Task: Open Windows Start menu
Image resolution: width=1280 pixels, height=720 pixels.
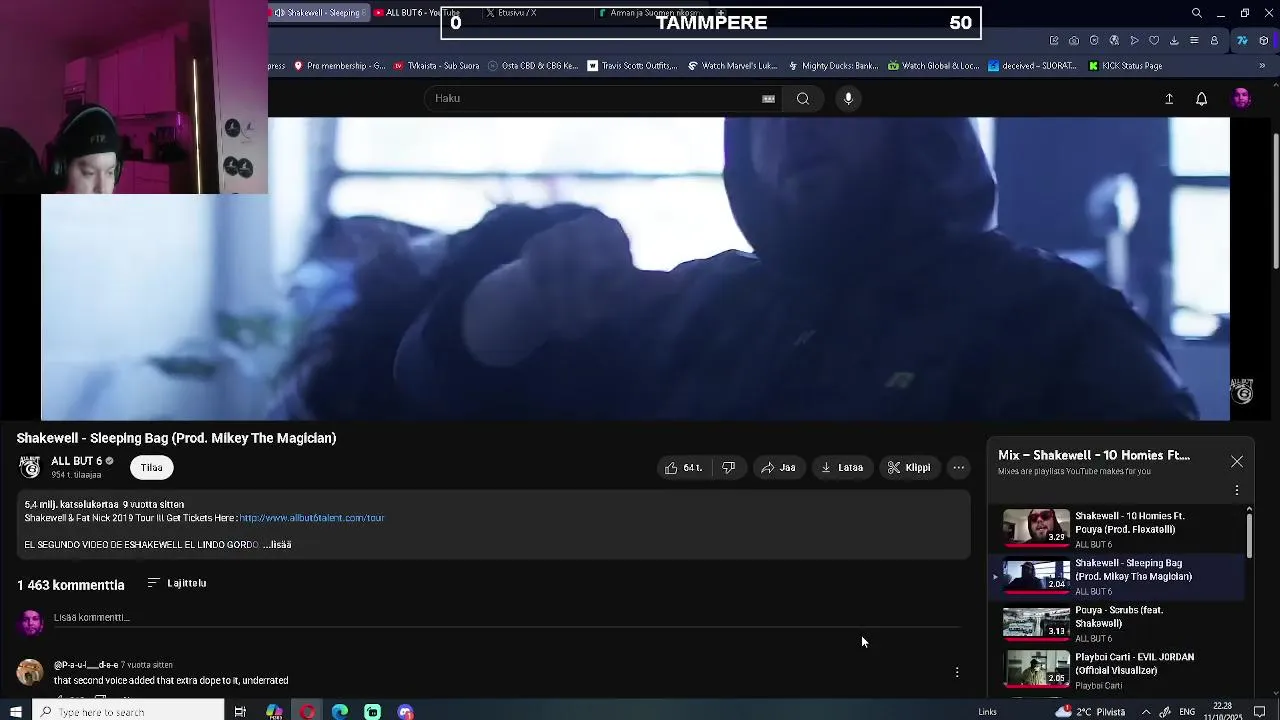Action: click(16, 712)
